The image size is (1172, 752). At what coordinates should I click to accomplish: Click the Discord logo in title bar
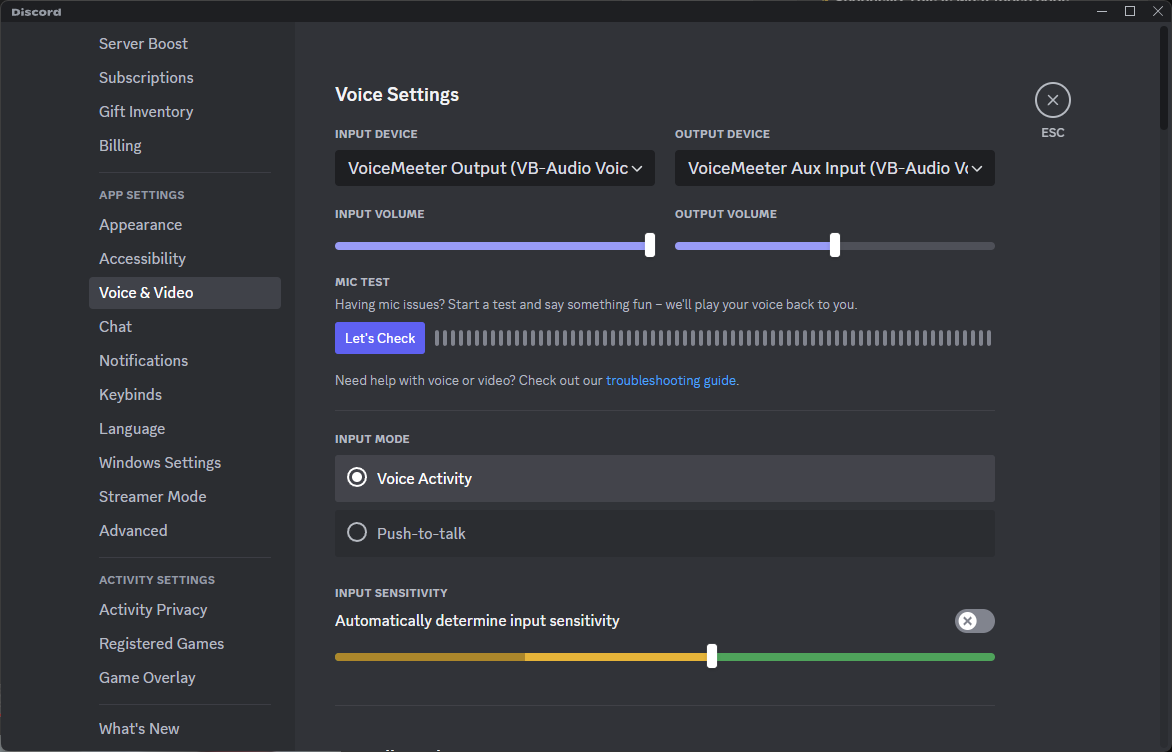[36, 12]
